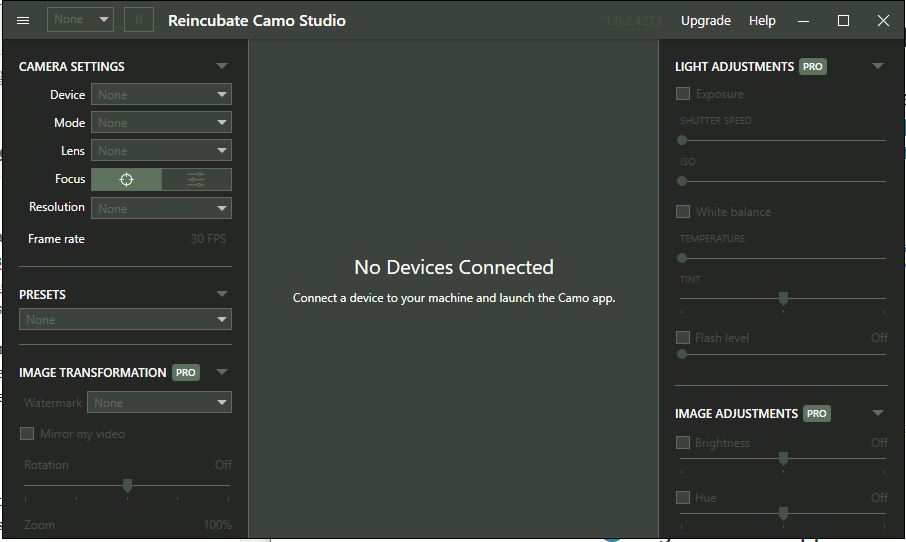Click the Flash level slider handle

pyautogui.click(x=682, y=354)
